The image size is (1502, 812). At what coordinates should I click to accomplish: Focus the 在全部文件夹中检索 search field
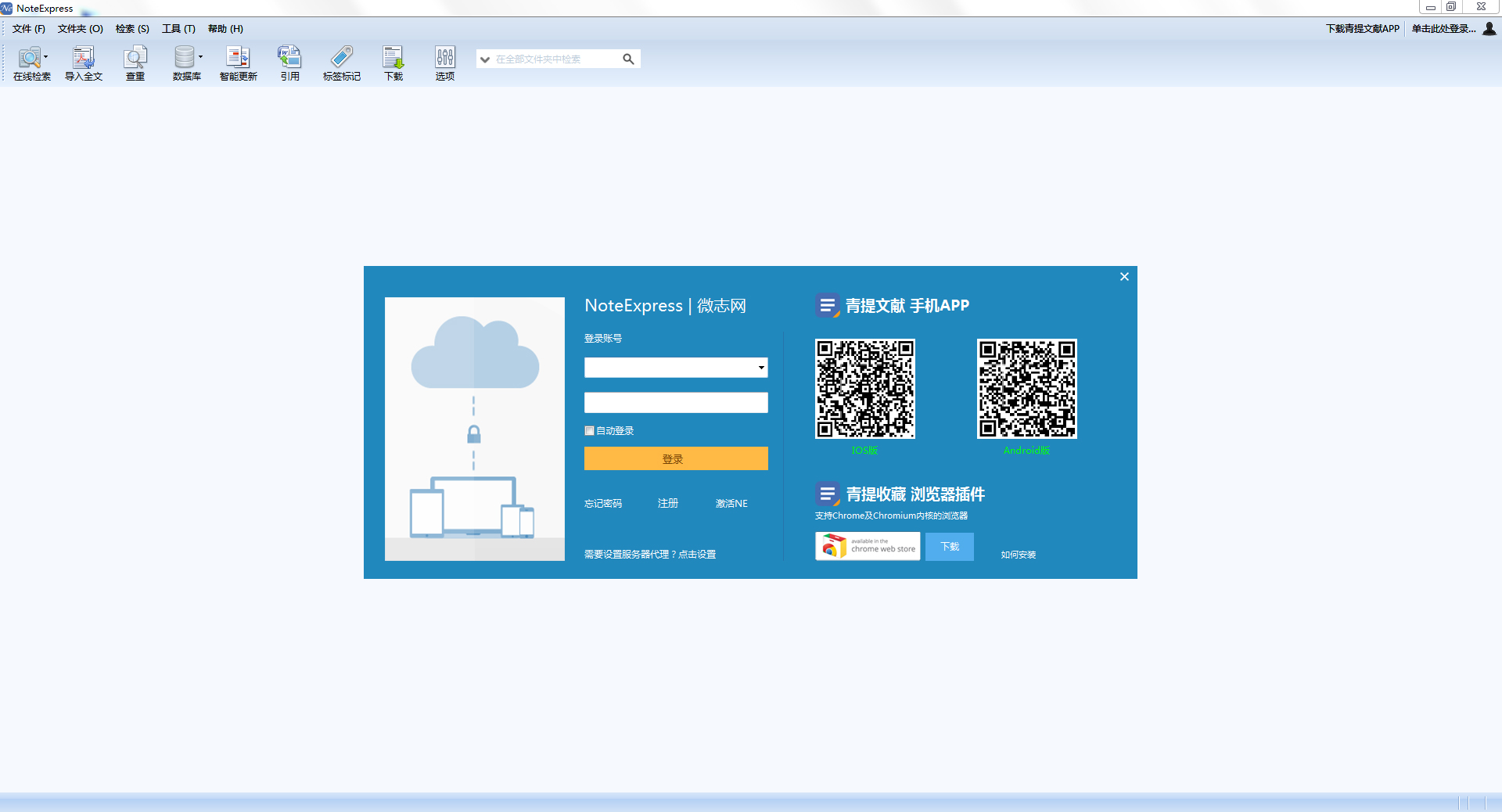(556, 59)
